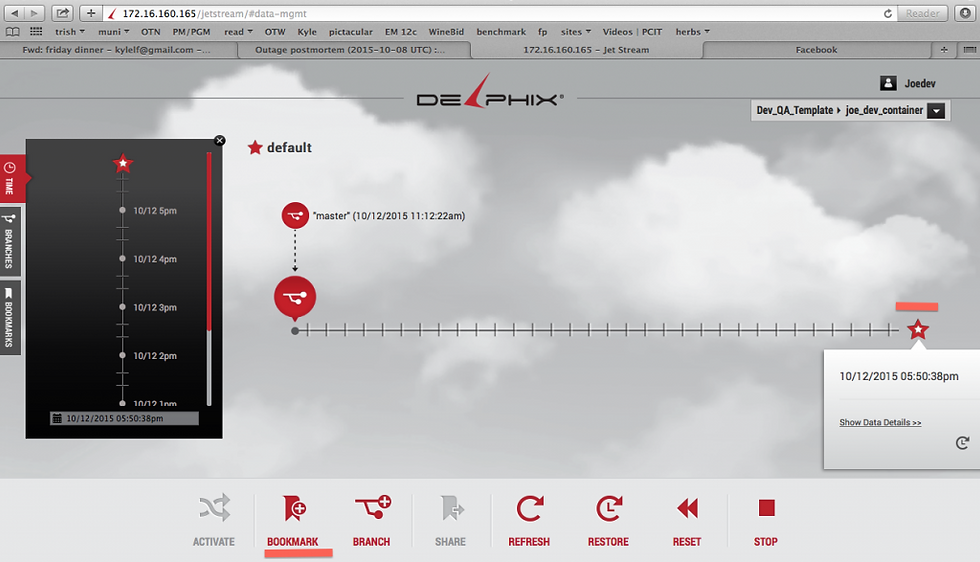
Task: Click the Joedev username
Action: (919, 83)
